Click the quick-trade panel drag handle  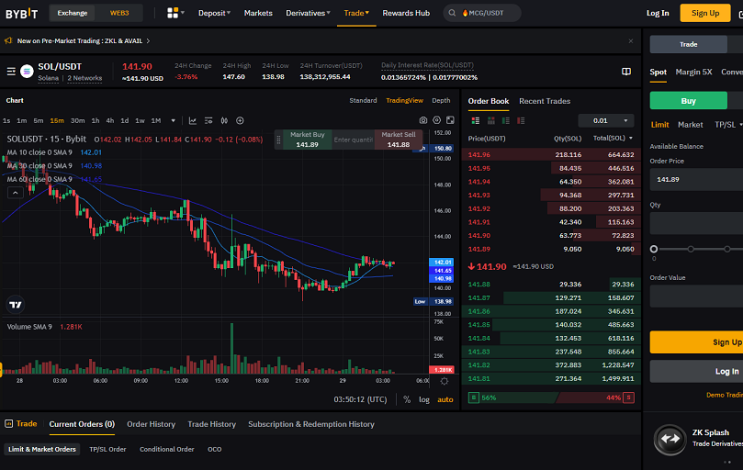279,140
